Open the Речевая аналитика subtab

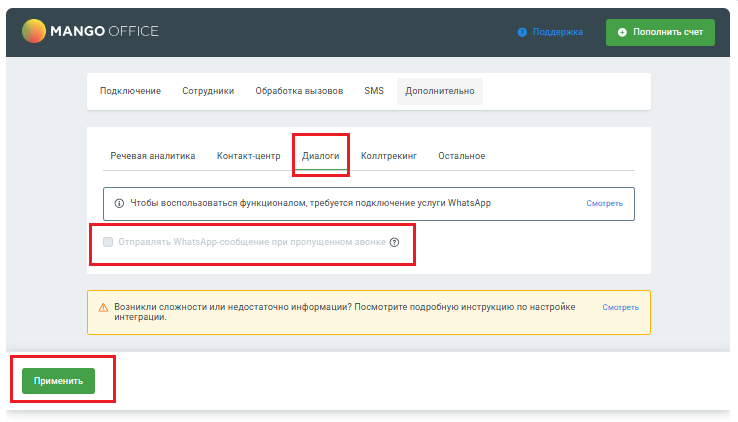tap(152, 156)
